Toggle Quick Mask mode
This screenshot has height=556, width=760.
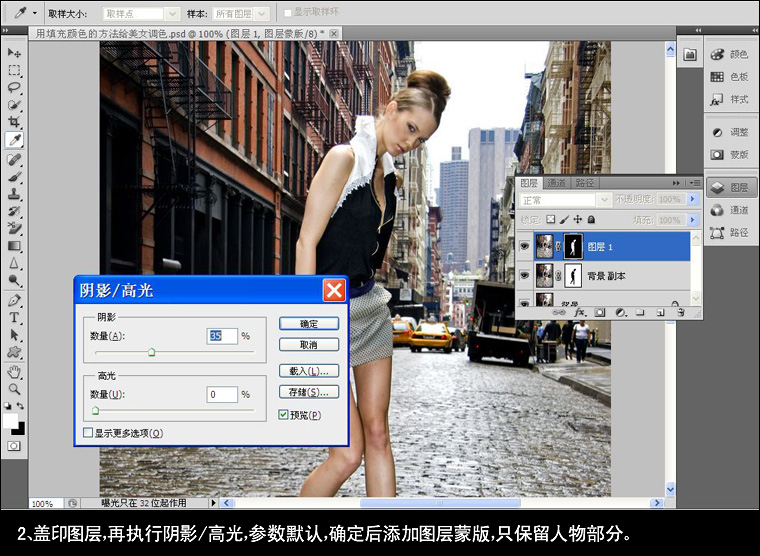(14, 445)
